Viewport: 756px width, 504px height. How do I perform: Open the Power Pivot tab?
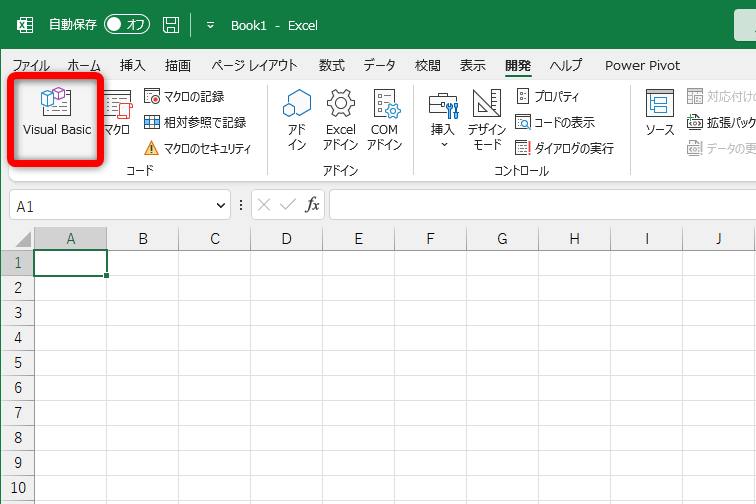pyautogui.click(x=642, y=65)
